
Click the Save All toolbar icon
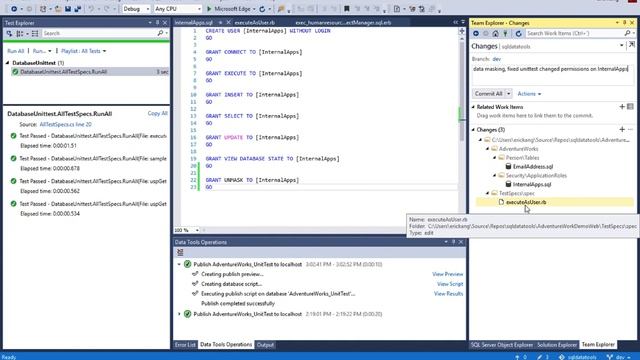click(77, 9)
